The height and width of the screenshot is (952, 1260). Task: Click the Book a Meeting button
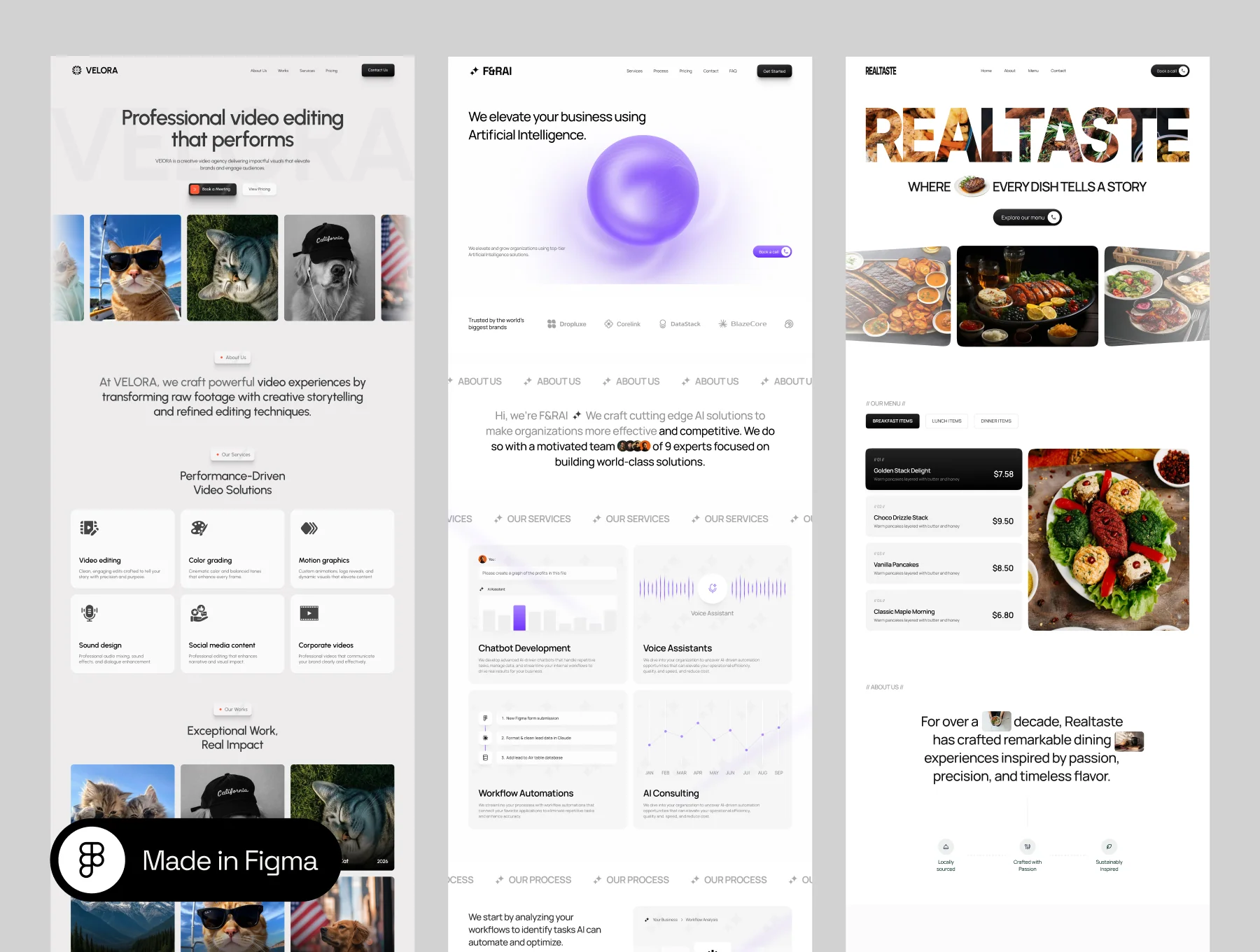(x=213, y=189)
